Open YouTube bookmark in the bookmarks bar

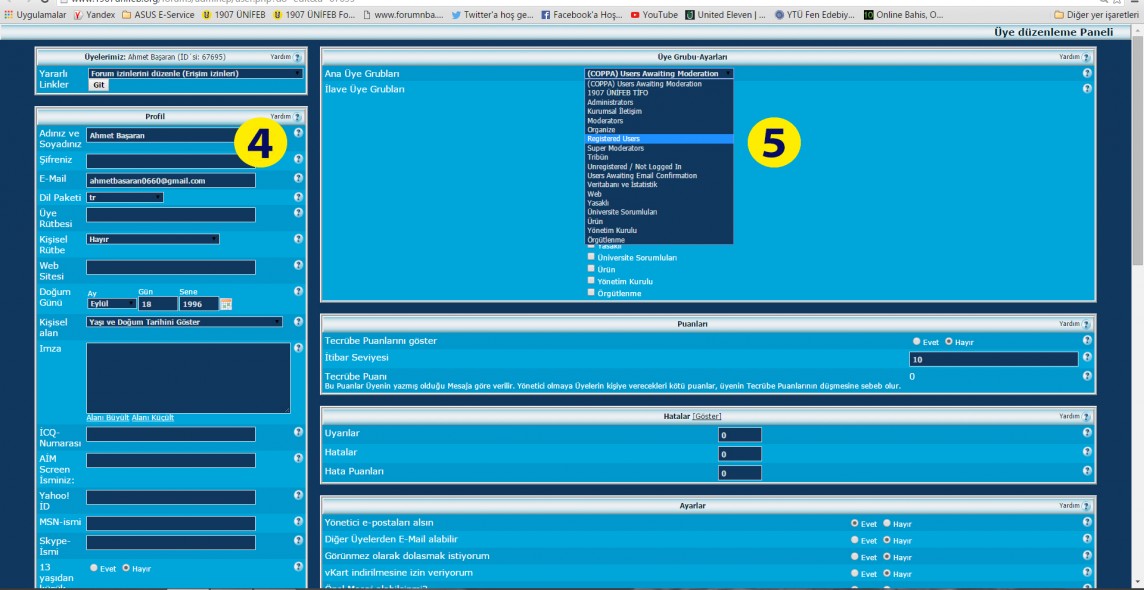(x=654, y=15)
